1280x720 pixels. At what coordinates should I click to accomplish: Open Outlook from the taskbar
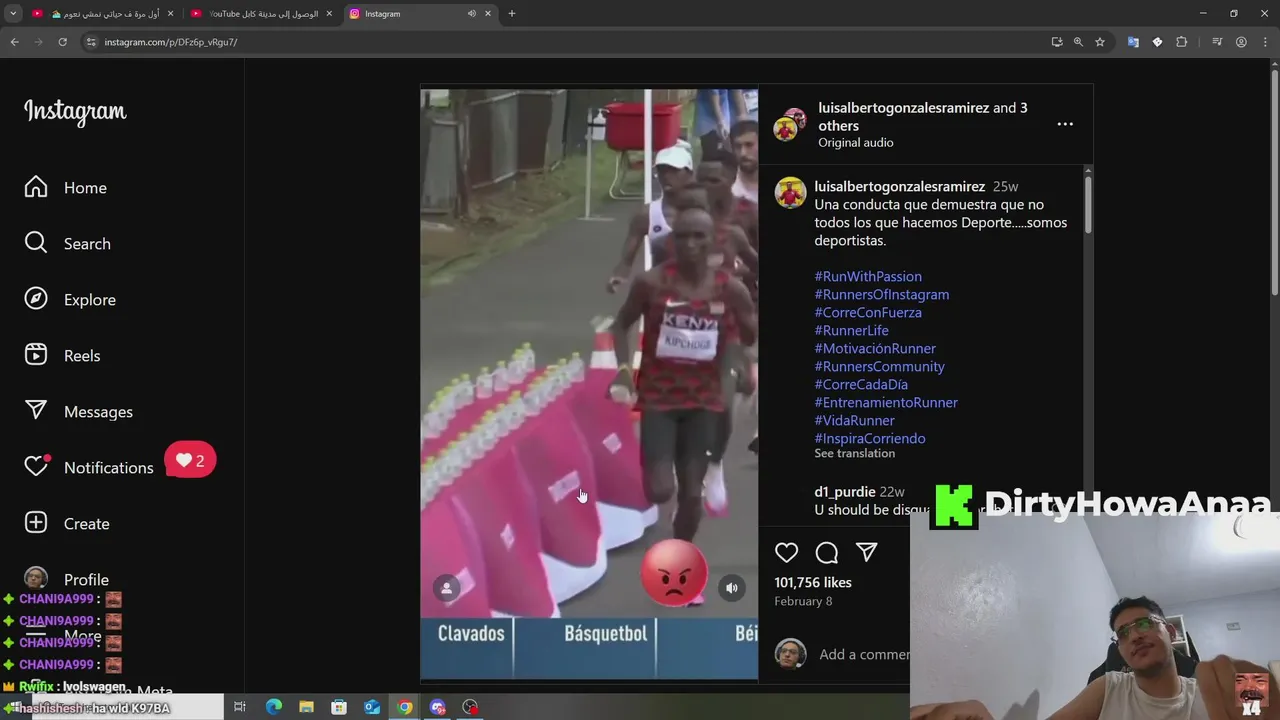coord(372,707)
